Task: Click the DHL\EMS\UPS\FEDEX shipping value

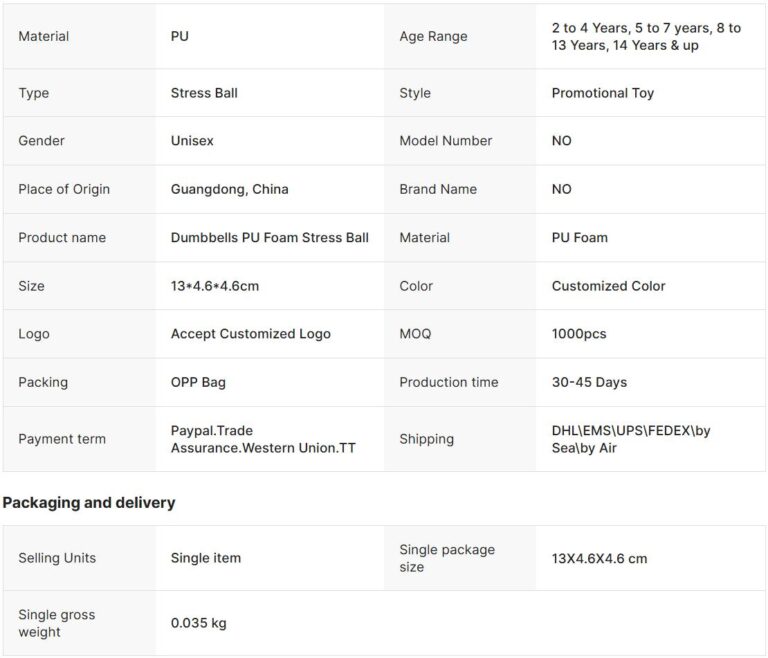Action: (631, 439)
